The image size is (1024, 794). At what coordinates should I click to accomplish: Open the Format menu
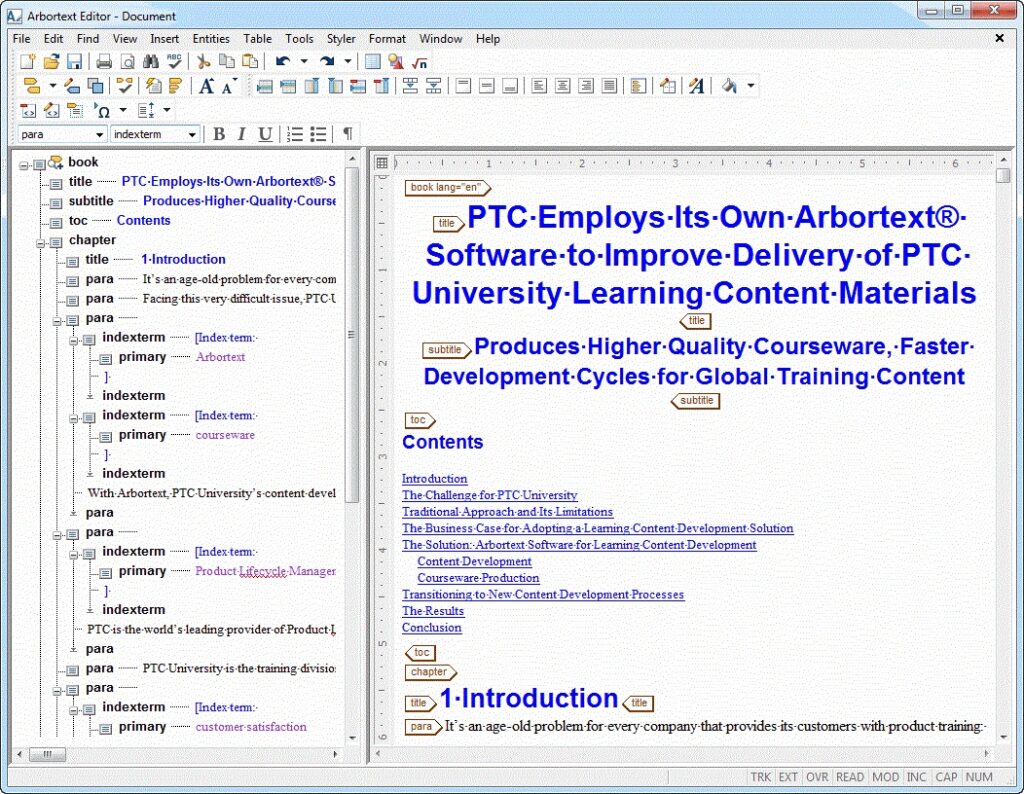pos(387,39)
